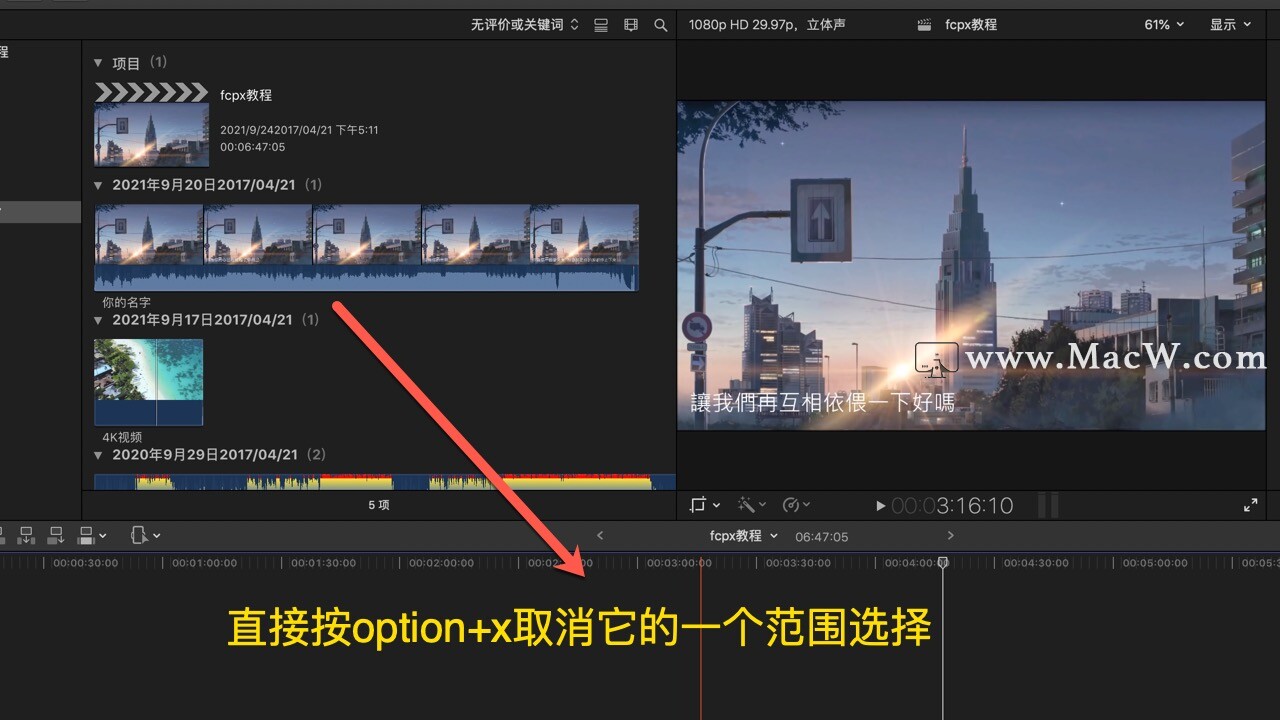1280x720 pixels.
Task: Click the white playhead handle on timeline ruler
Action: 943,563
